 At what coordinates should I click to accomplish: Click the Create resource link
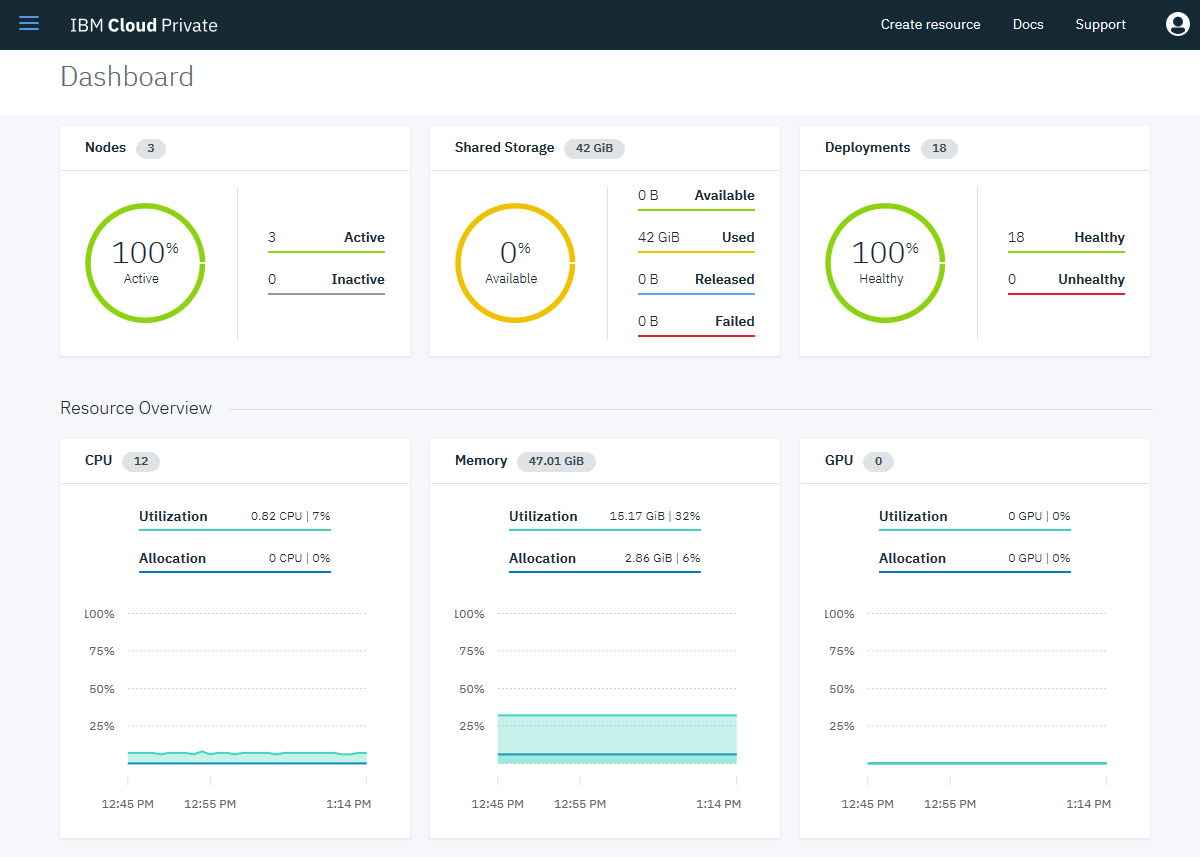pos(930,25)
